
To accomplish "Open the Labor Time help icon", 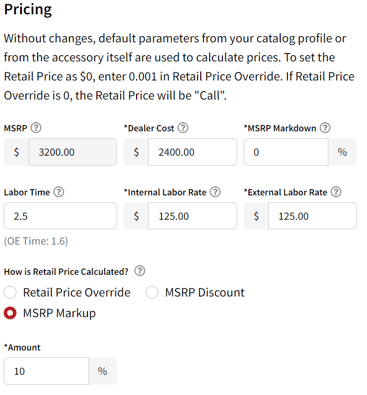I will [59, 192].
